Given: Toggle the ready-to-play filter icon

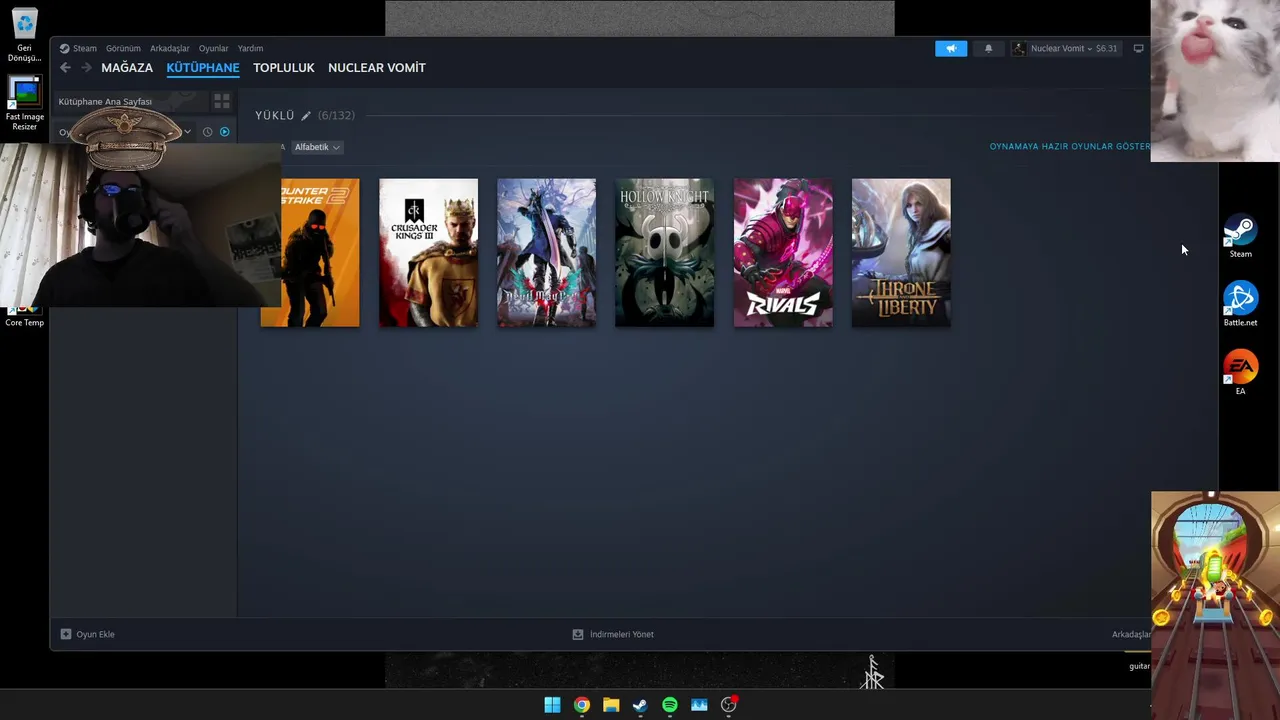Looking at the screenshot, I should click(224, 132).
